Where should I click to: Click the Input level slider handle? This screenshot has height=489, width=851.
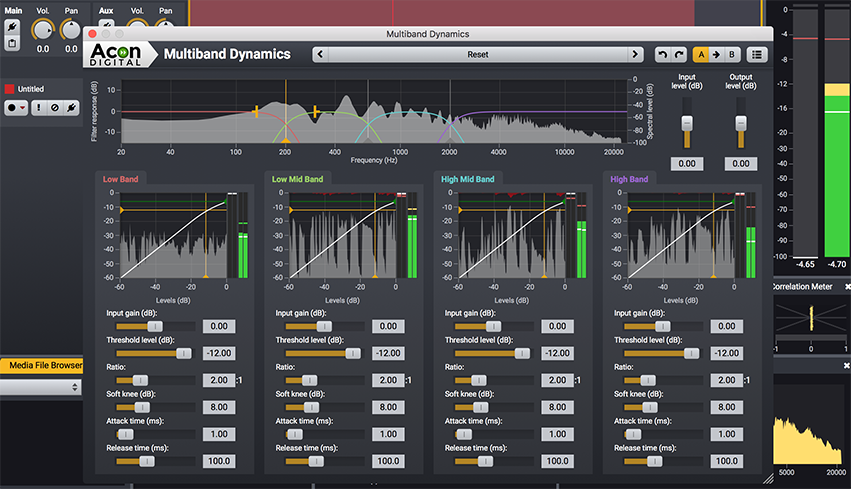(687, 123)
